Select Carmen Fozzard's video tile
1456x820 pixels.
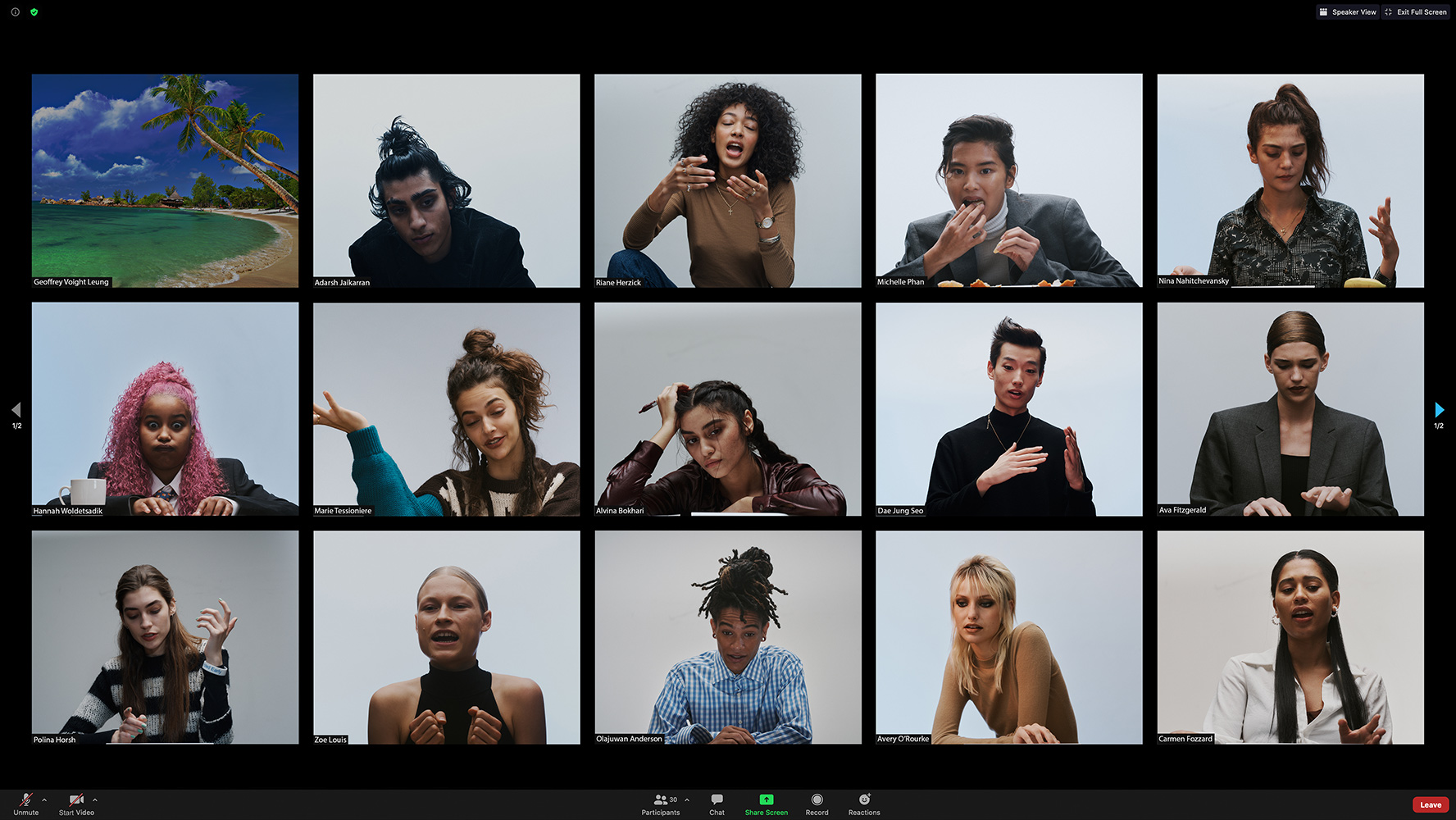[1290, 637]
